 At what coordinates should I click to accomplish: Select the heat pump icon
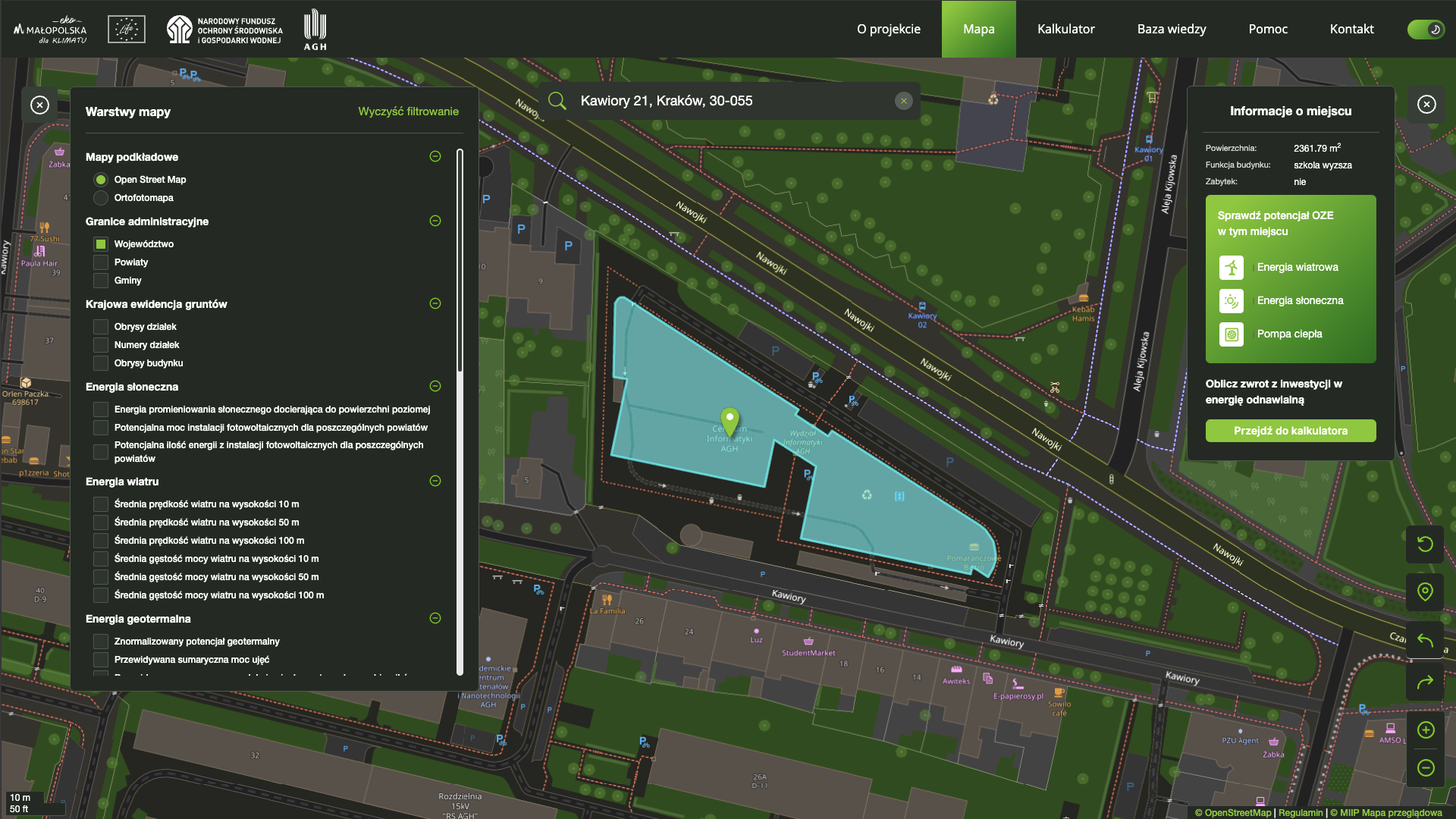pos(1232,334)
